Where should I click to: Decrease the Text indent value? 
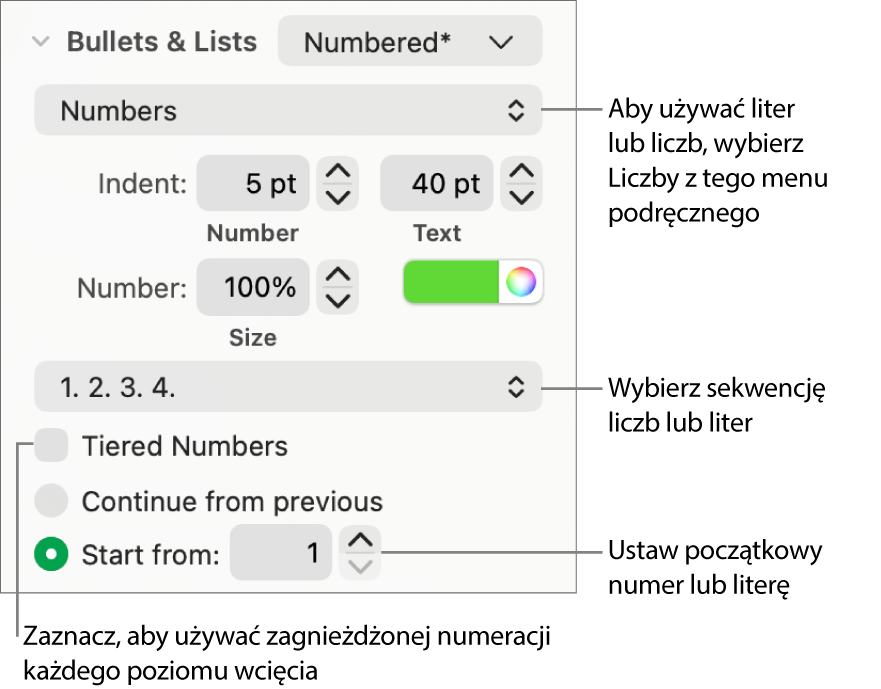click(x=521, y=196)
